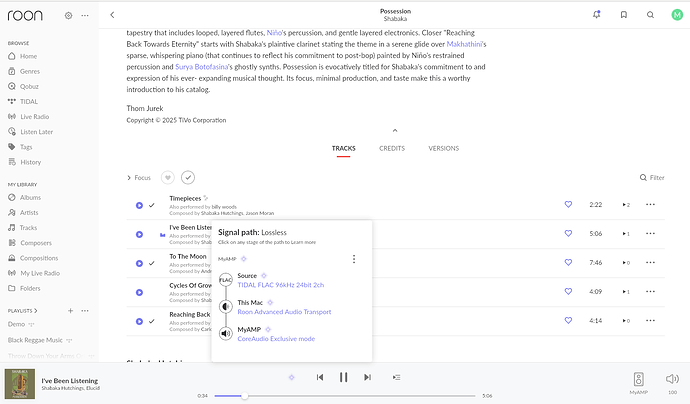This screenshot has height=404, width=690.
Task: Open Compositions in My Library
Action: coord(33,258)
